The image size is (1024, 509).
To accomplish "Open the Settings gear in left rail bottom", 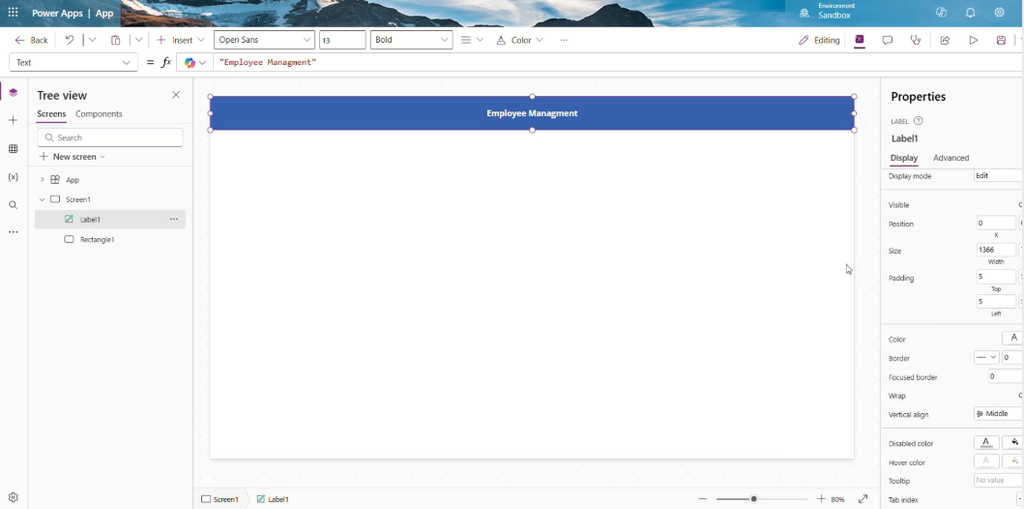I will click(13, 497).
